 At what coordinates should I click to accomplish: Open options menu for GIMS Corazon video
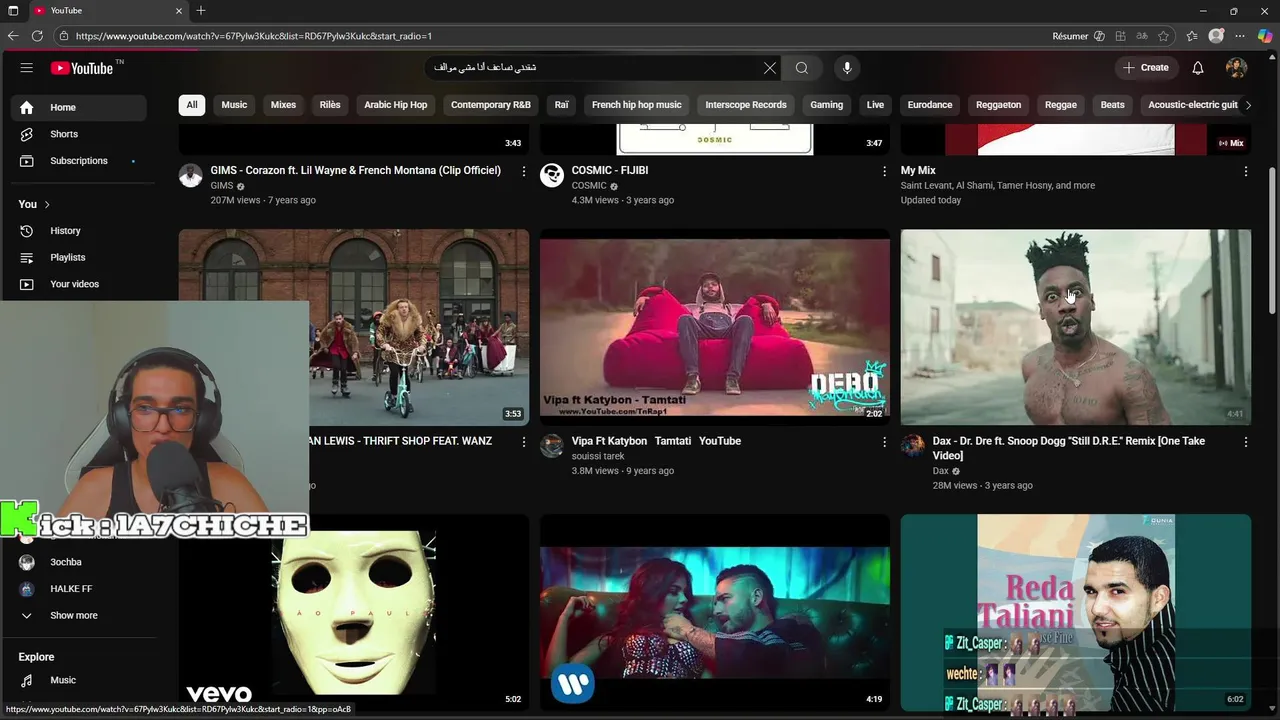click(x=523, y=172)
